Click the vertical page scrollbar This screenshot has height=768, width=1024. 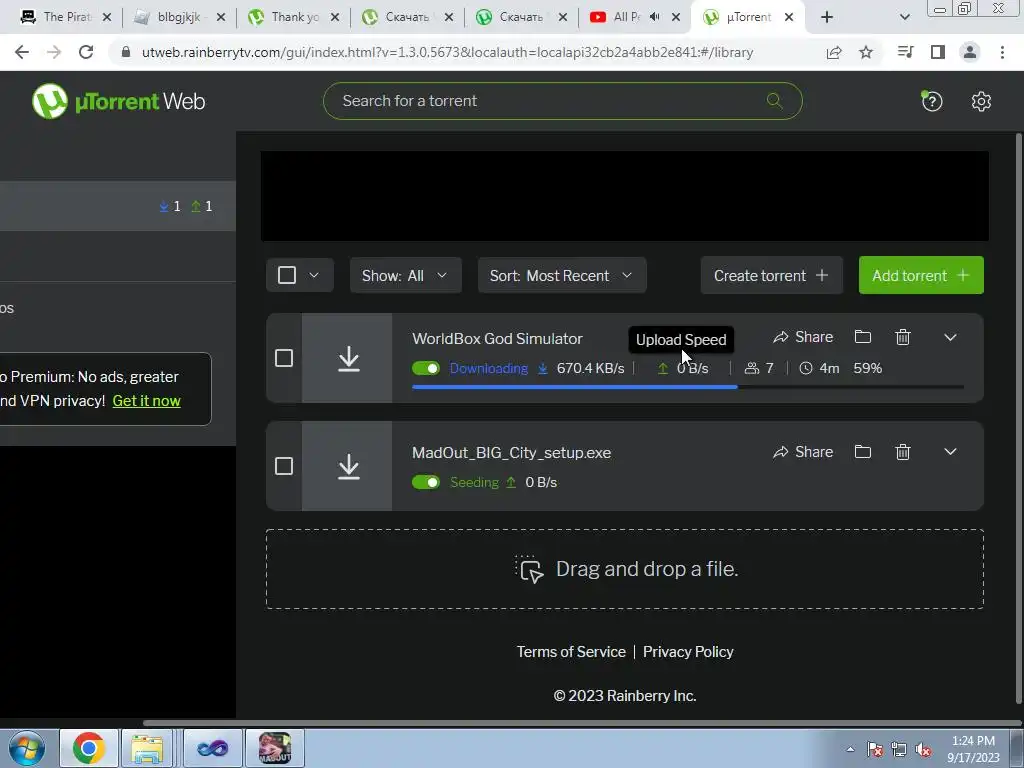pos(1019,418)
